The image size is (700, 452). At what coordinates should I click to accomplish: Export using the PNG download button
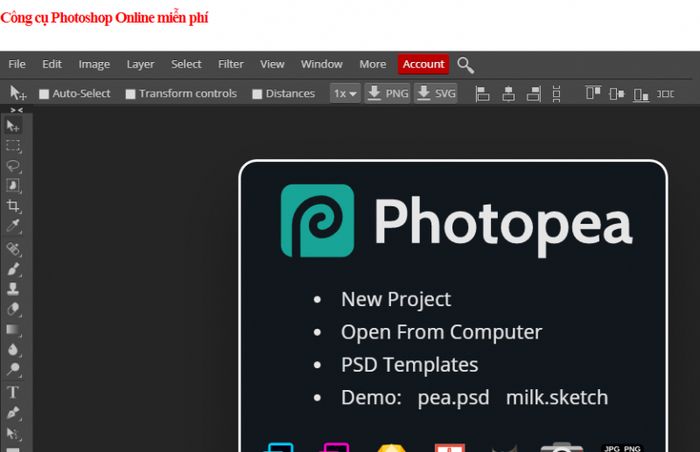[388, 93]
